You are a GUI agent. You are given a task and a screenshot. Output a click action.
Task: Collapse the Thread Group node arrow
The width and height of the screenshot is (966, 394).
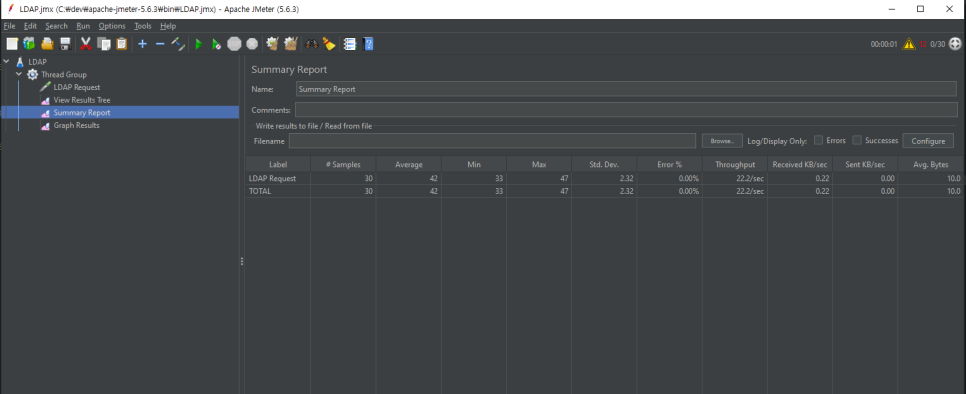point(19,74)
